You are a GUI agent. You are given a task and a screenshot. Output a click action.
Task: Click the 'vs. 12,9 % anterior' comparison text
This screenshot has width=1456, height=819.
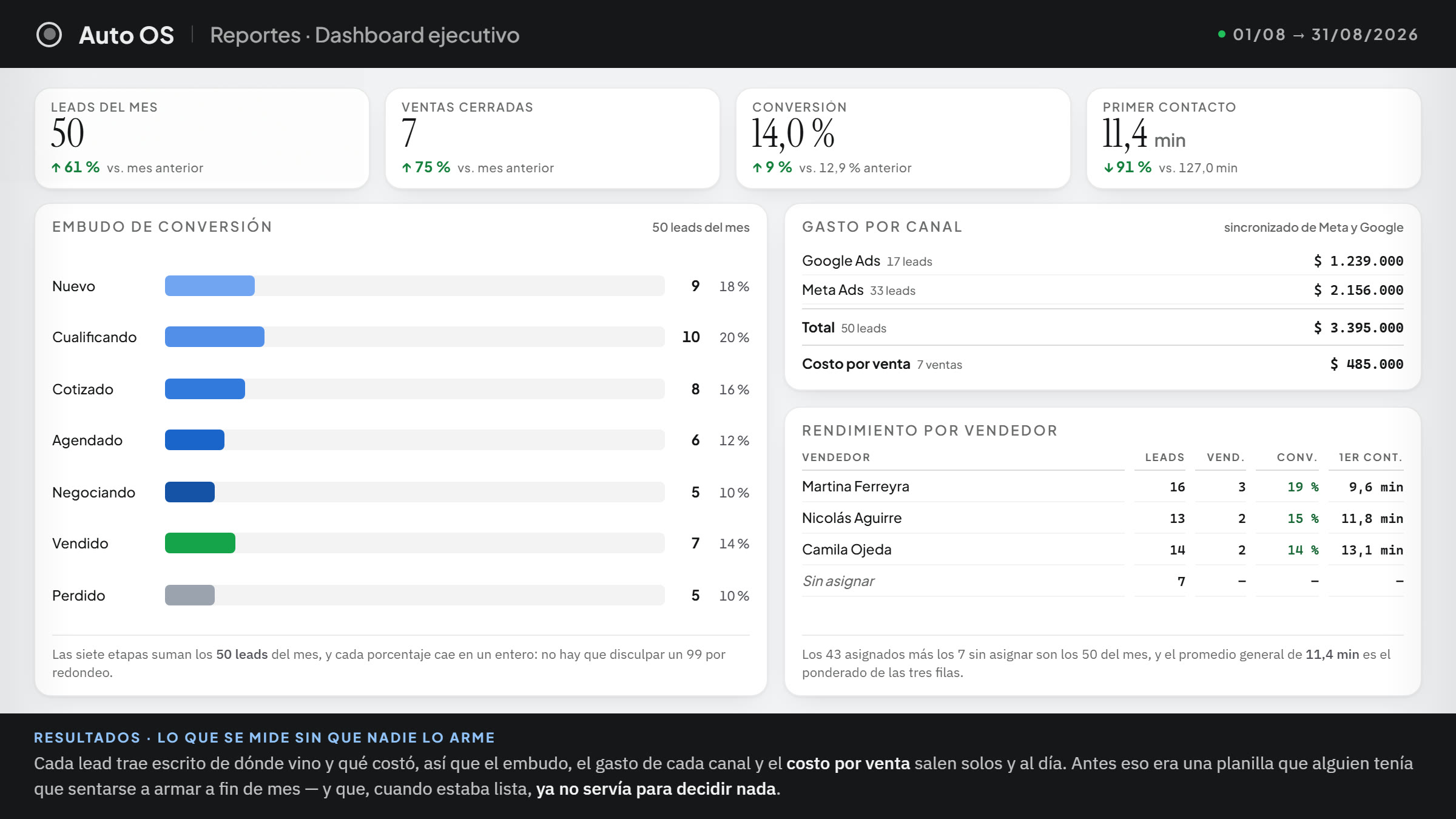[855, 168]
